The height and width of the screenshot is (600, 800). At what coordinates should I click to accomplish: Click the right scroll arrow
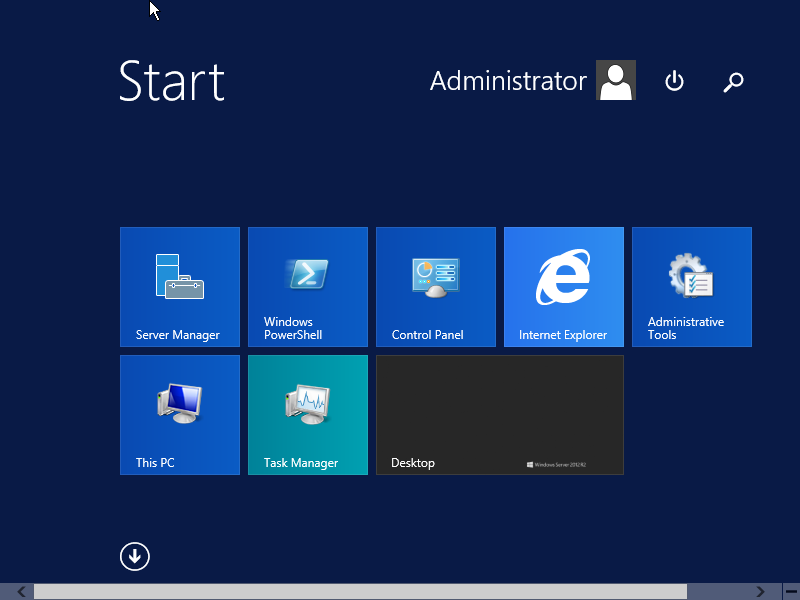[761, 591]
